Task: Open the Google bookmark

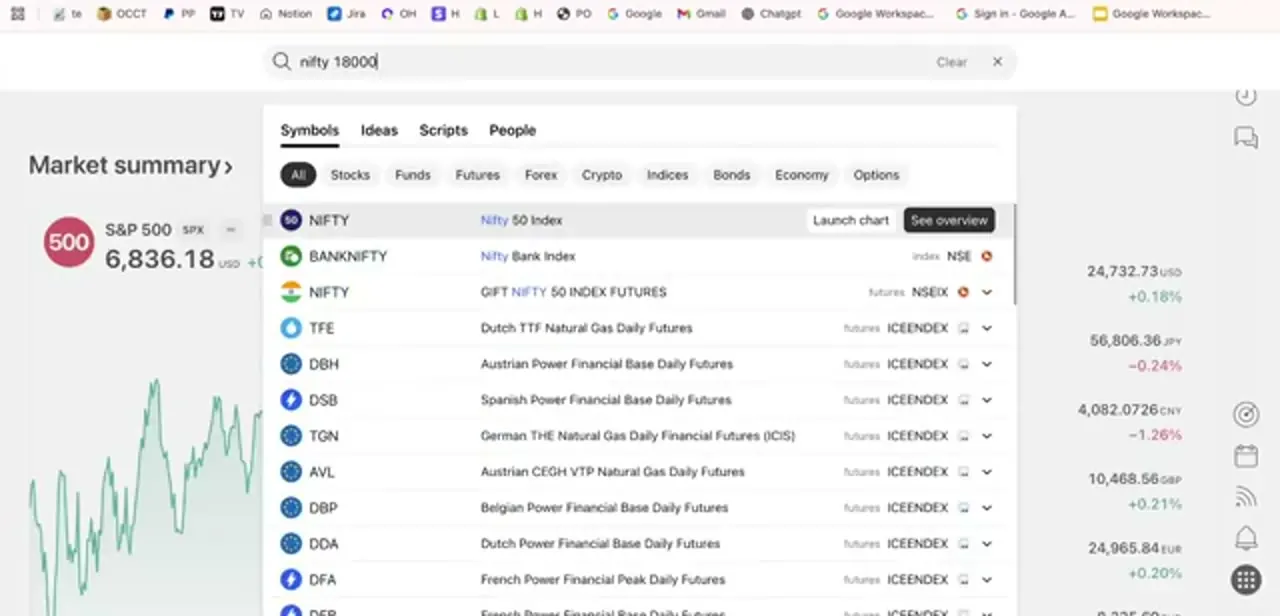Action: pos(634,14)
